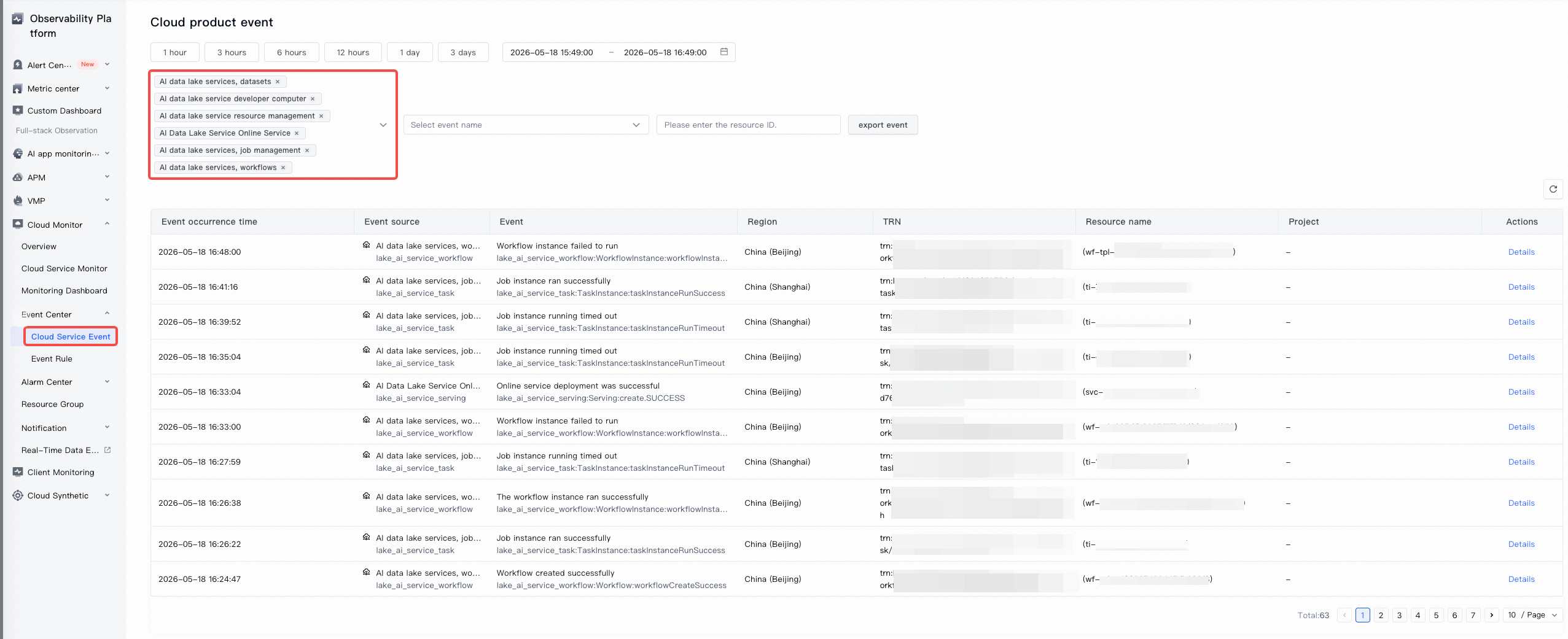Click the 'export event' button
The height and width of the screenshot is (639, 1568).
883,125
